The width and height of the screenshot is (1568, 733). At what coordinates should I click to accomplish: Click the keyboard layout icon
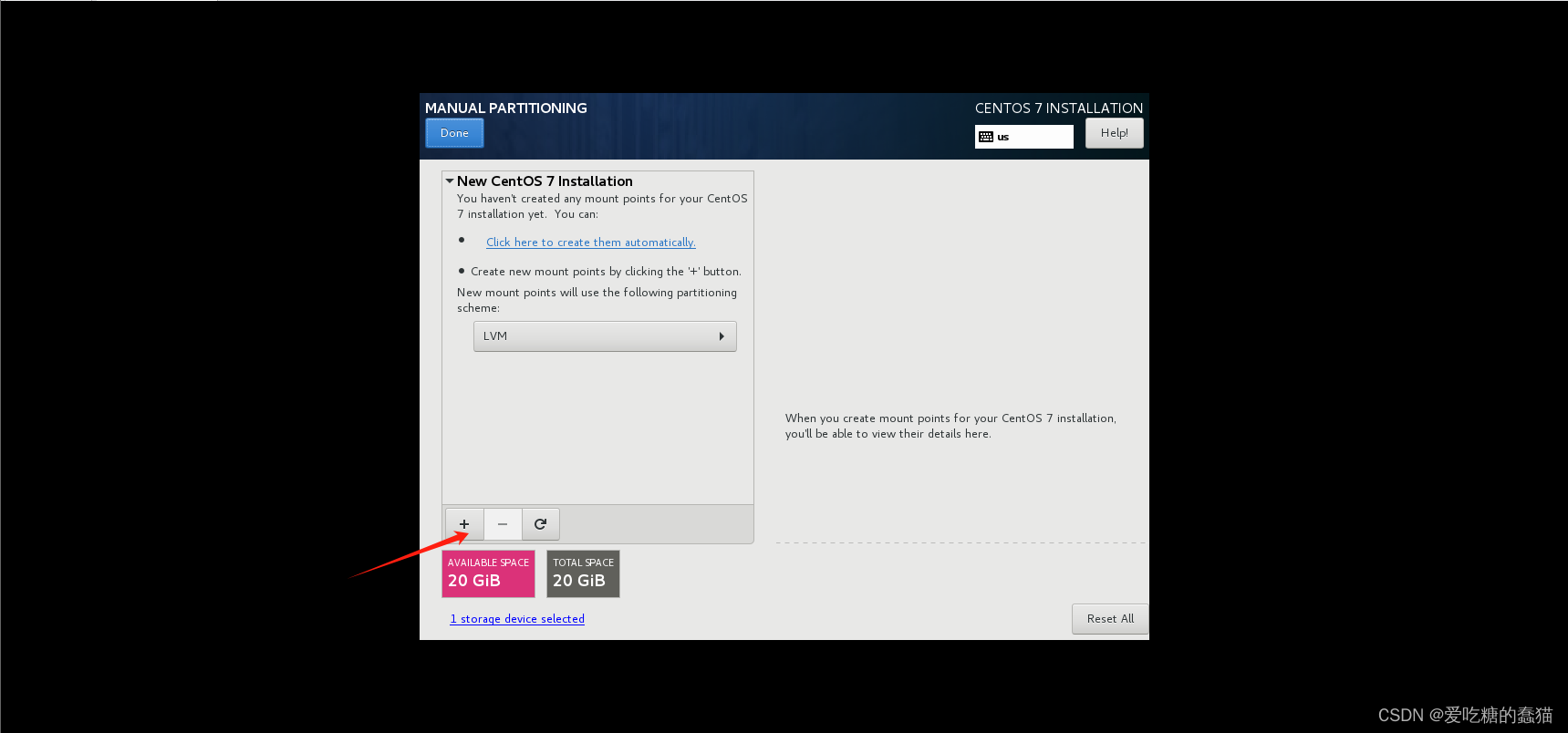click(986, 137)
